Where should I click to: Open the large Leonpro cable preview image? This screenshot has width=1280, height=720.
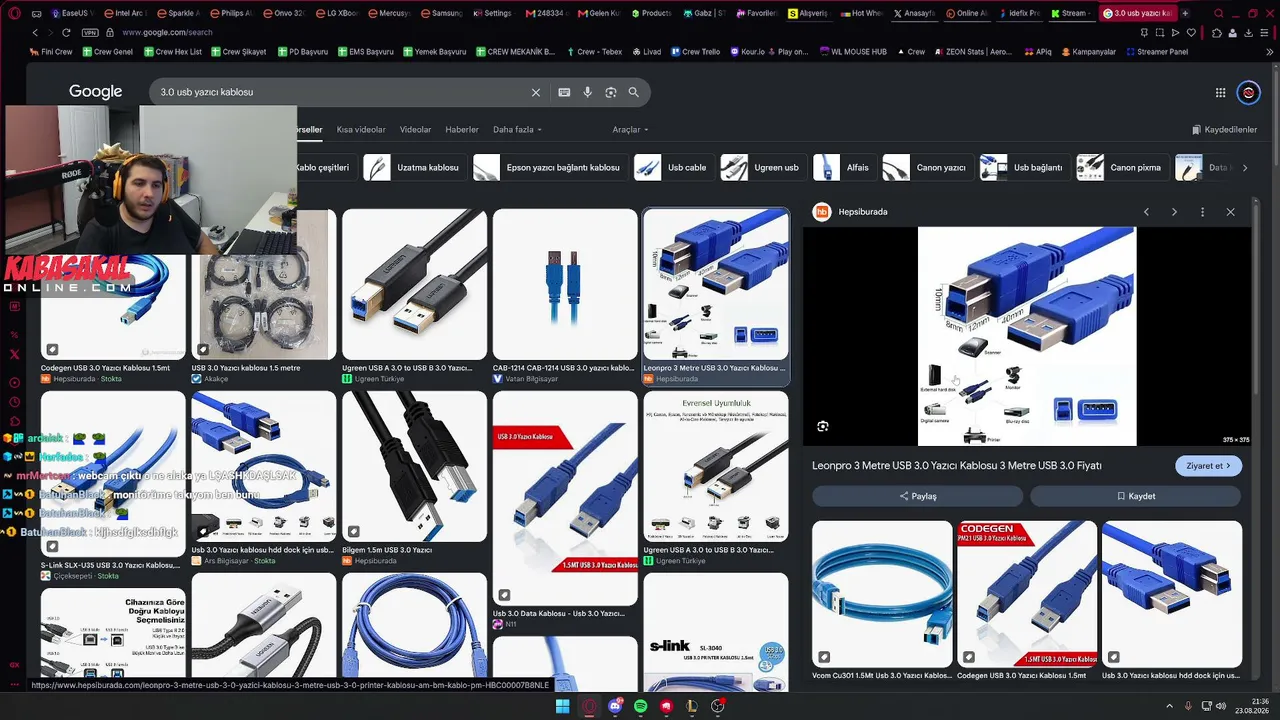[1027, 336]
